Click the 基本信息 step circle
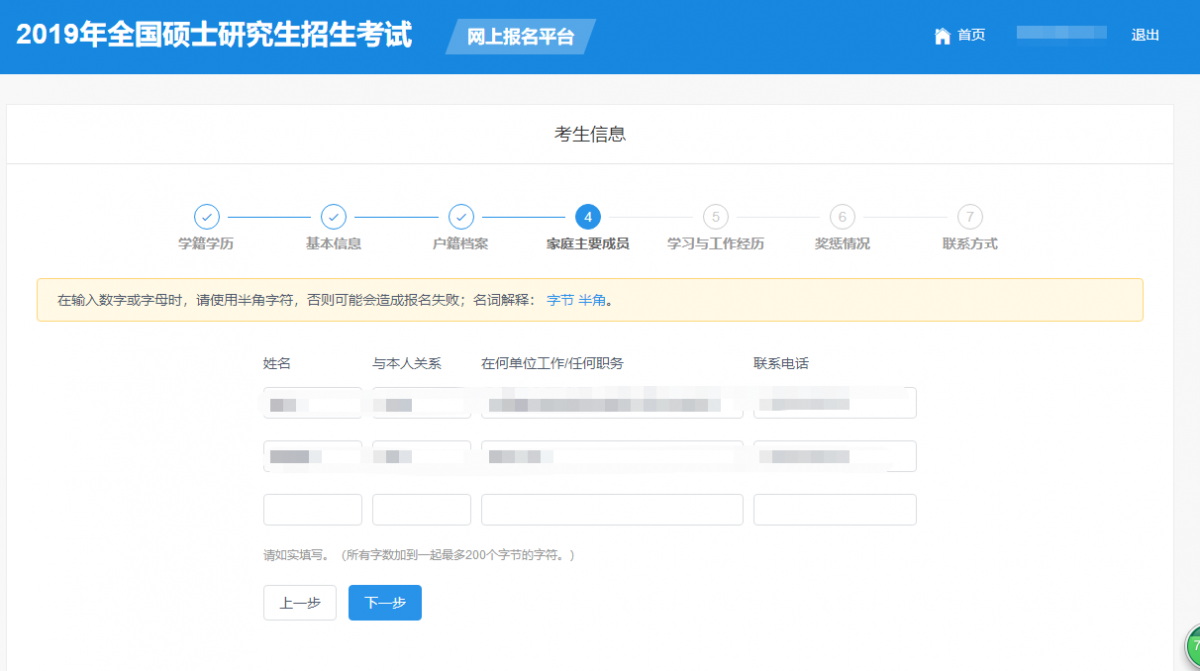This screenshot has width=1200, height=671. coord(333,217)
